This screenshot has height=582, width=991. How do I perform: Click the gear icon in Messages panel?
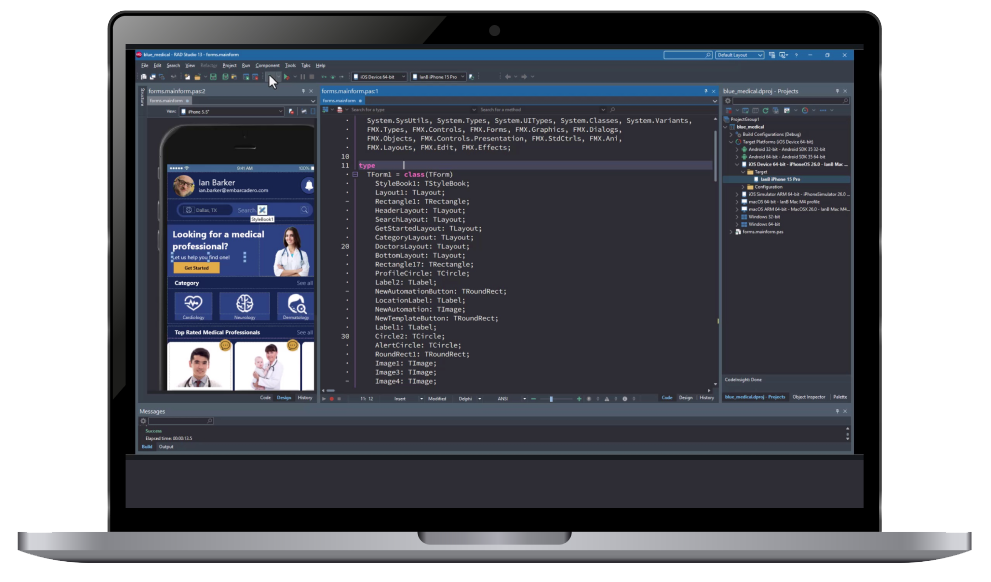143,421
